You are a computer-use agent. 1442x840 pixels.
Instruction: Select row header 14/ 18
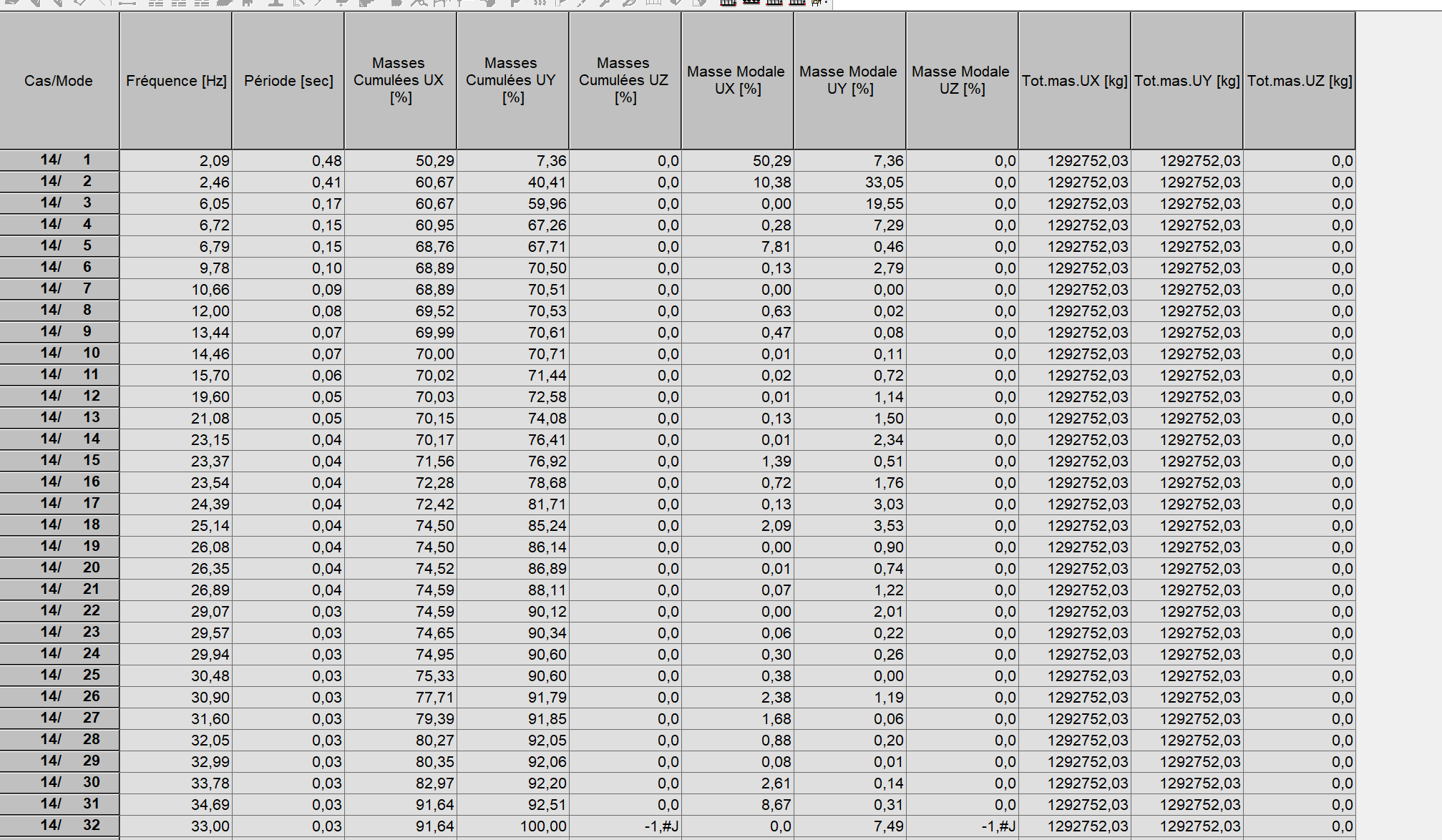point(59,525)
